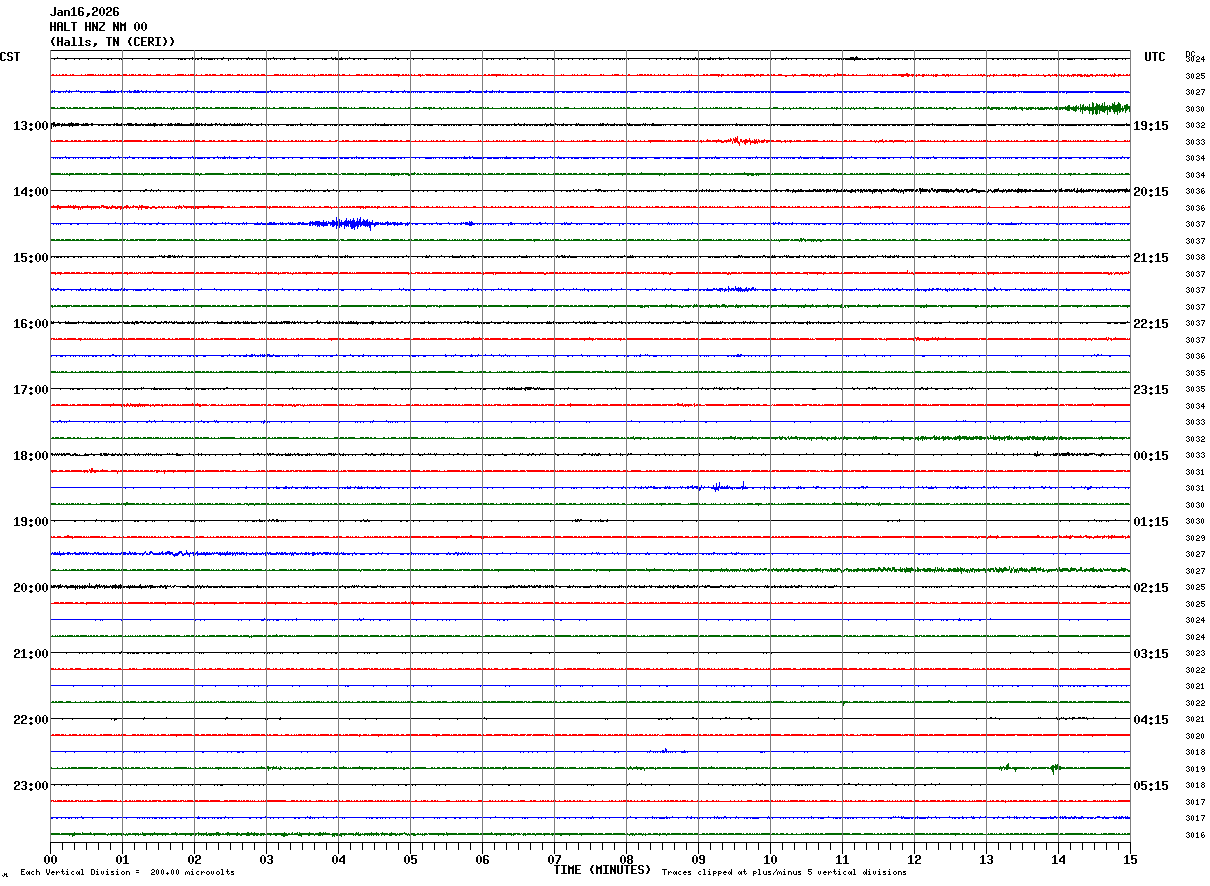The image size is (1210, 886).
Task: Click minute 15 on the time axis
Action: pyautogui.click(x=1130, y=859)
